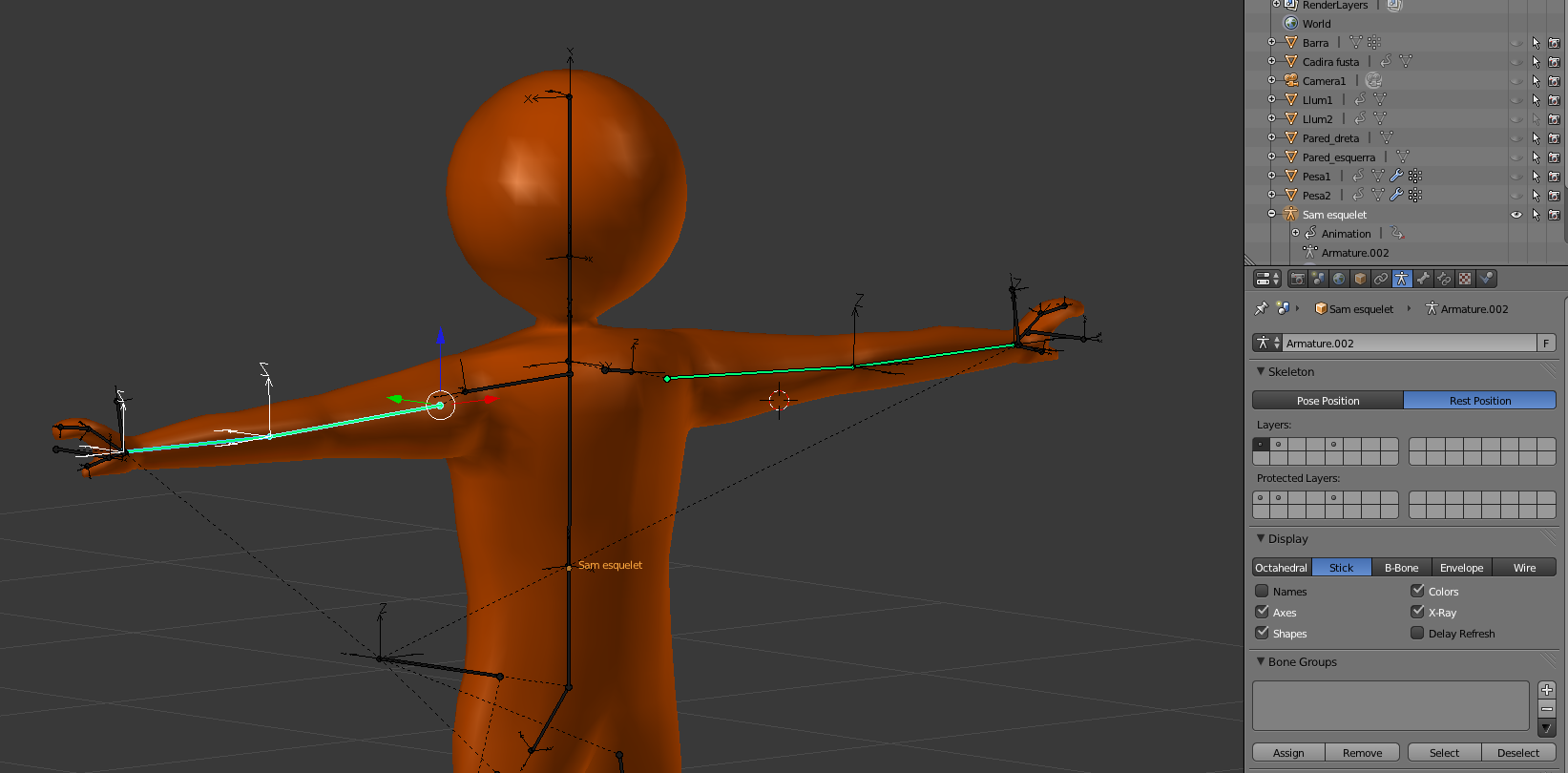Image resolution: width=1568 pixels, height=773 pixels.
Task: Open the Render properties tab (camera icon)
Action: click(x=1297, y=279)
